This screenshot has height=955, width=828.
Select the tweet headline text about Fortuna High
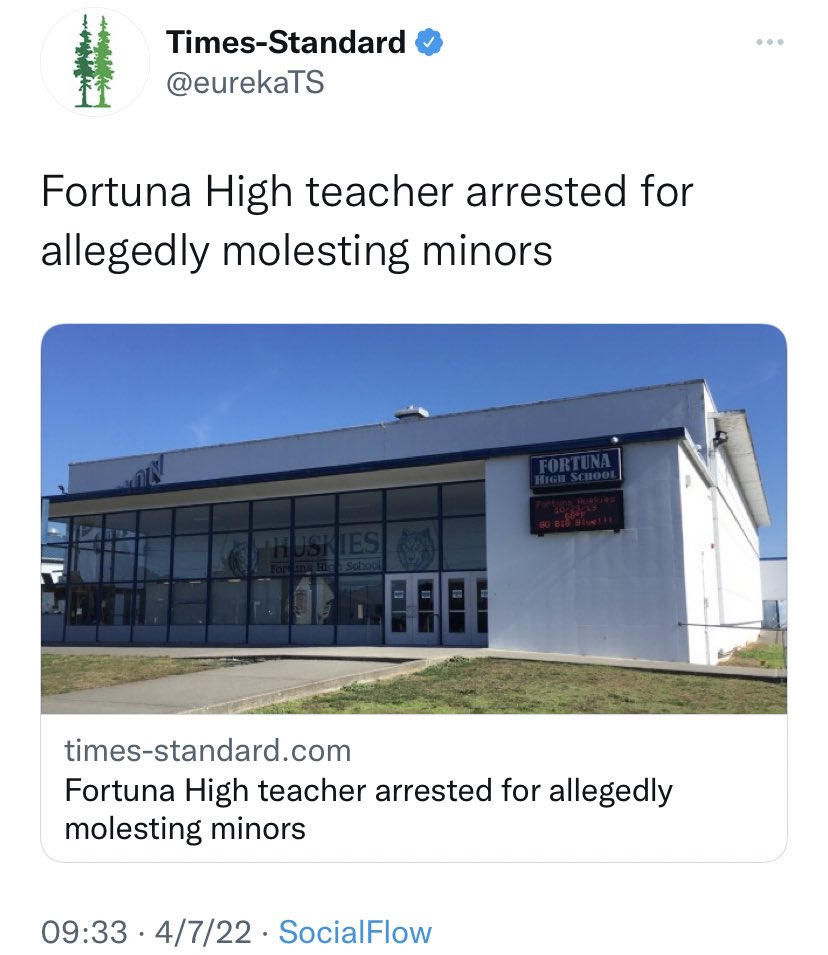366,220
